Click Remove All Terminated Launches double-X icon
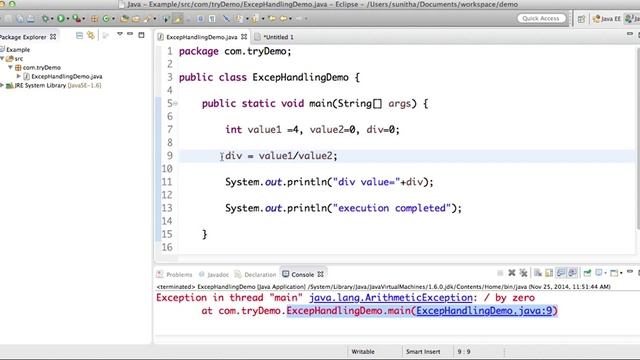The height and width of the screenshot is (360, 640). click(524, 273)
